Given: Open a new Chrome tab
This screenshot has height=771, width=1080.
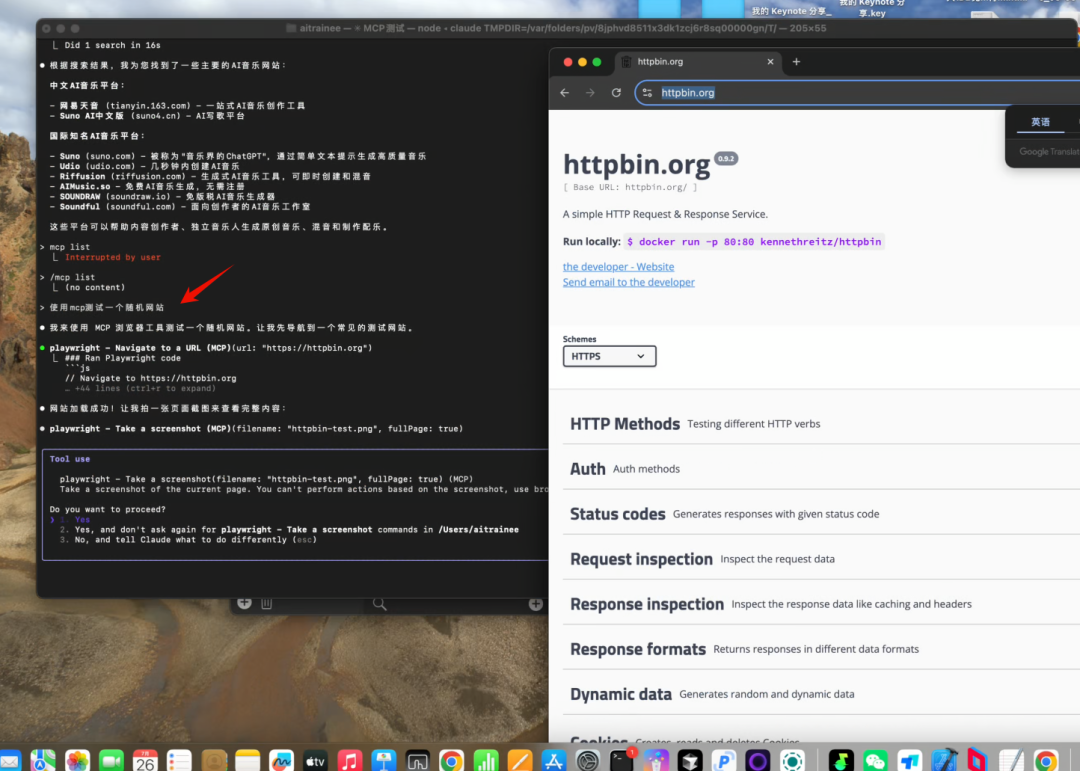Looking at the screenshot, I should click(x=796, y=61).
